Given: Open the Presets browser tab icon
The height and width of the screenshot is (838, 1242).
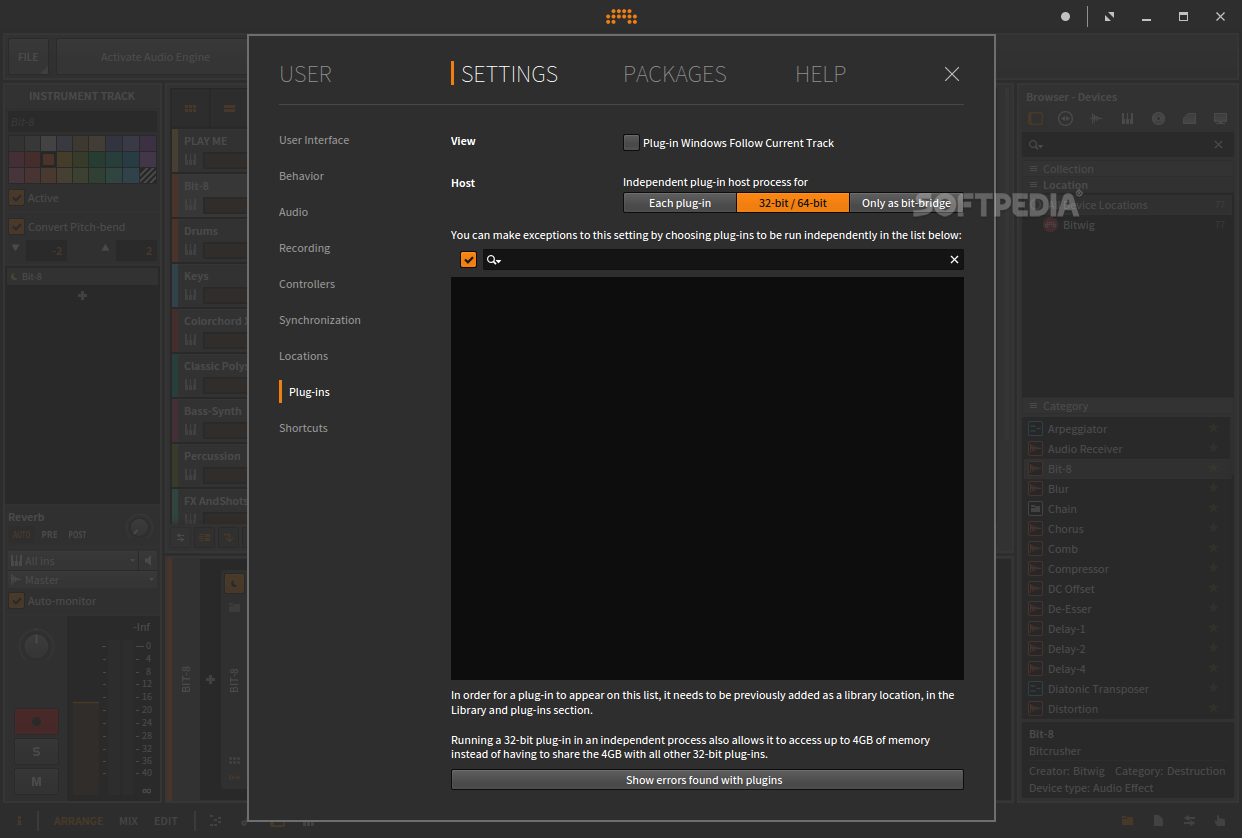Looking at the screenshot, I should tap(1065, 118).
